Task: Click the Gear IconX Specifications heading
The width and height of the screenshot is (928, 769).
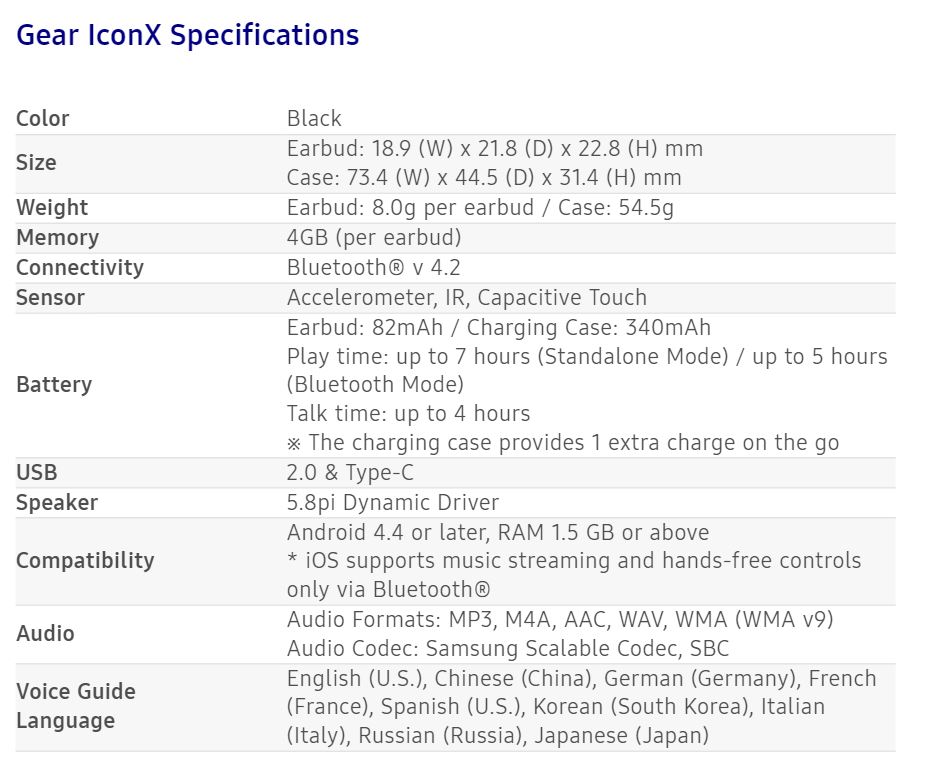Action: pyautogui.click(x=188, y=36)
